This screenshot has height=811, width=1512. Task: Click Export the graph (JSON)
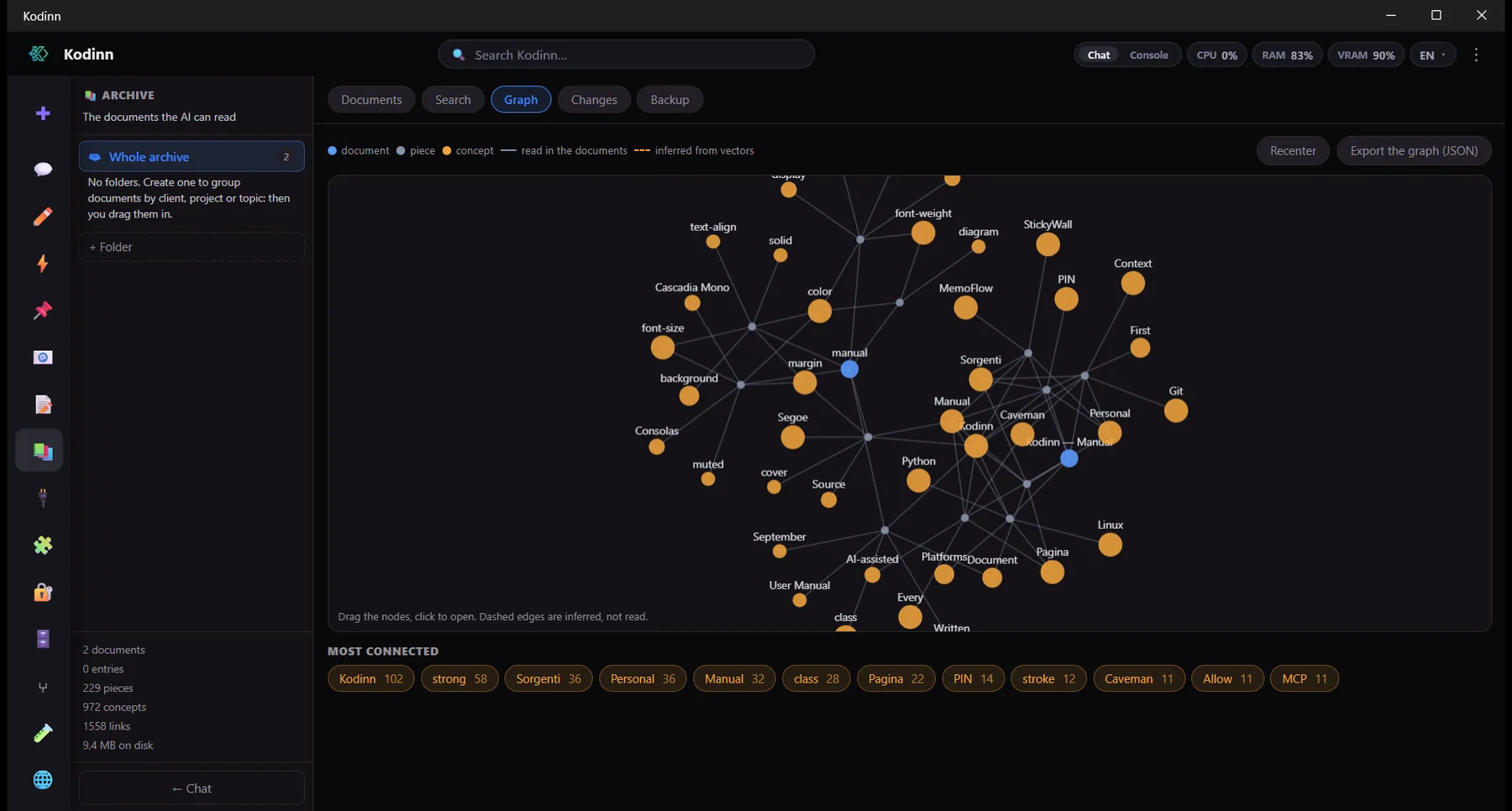(x=1414, y=150)
